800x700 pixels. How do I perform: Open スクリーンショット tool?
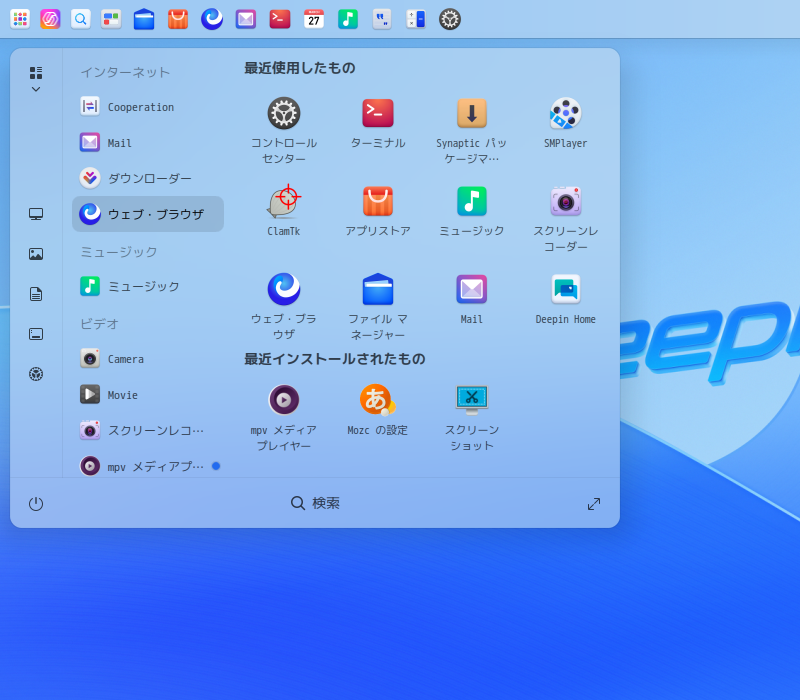(472, 399)
